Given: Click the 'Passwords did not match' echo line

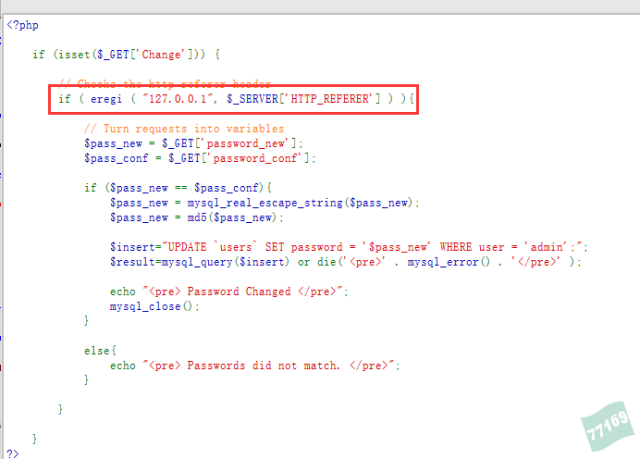Looking at the screenshot, I should point(255,365).
